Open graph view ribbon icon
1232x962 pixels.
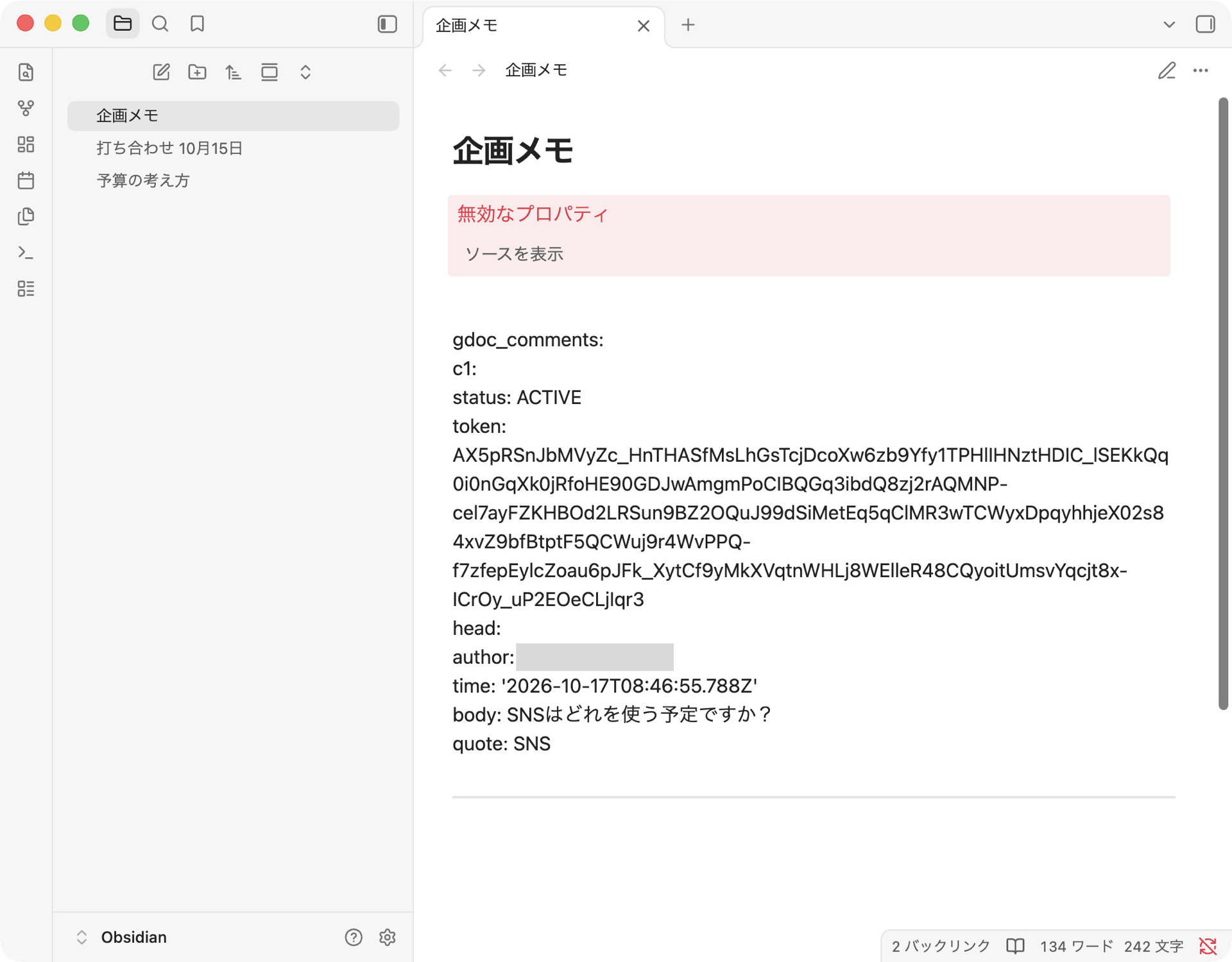point(26,108)
